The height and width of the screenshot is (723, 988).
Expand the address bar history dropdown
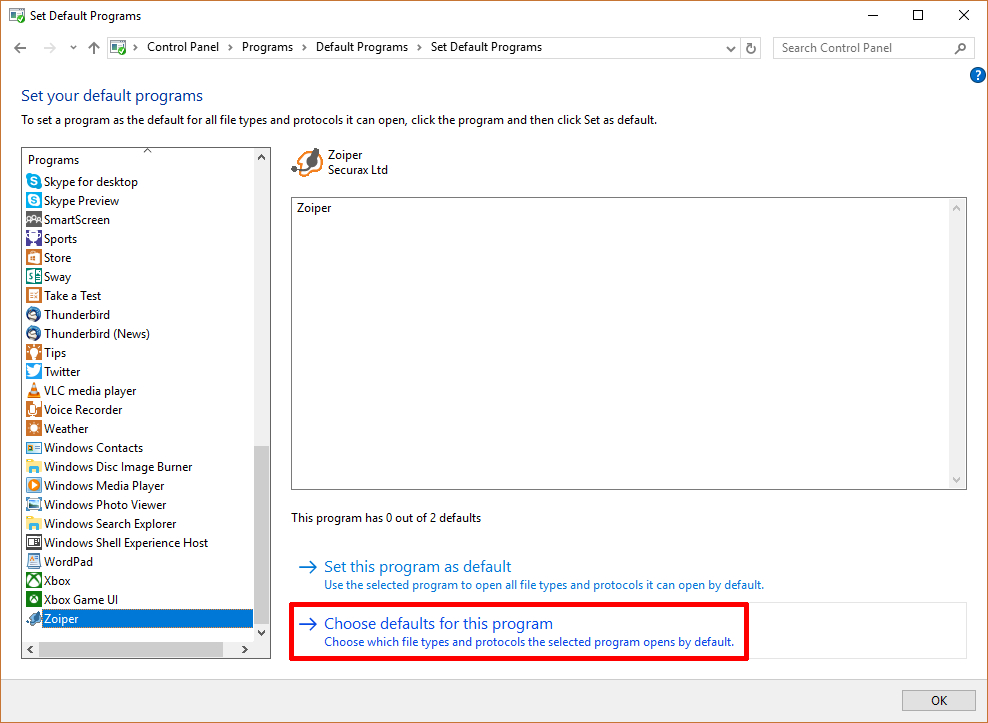[x=731, y=48]
